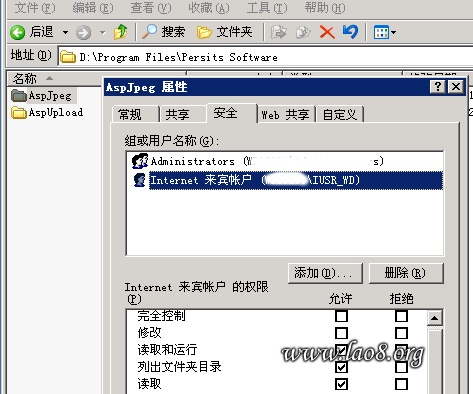Open the 文件(F) menu
The width and height of the screenshot is (473, 394).
35,8
